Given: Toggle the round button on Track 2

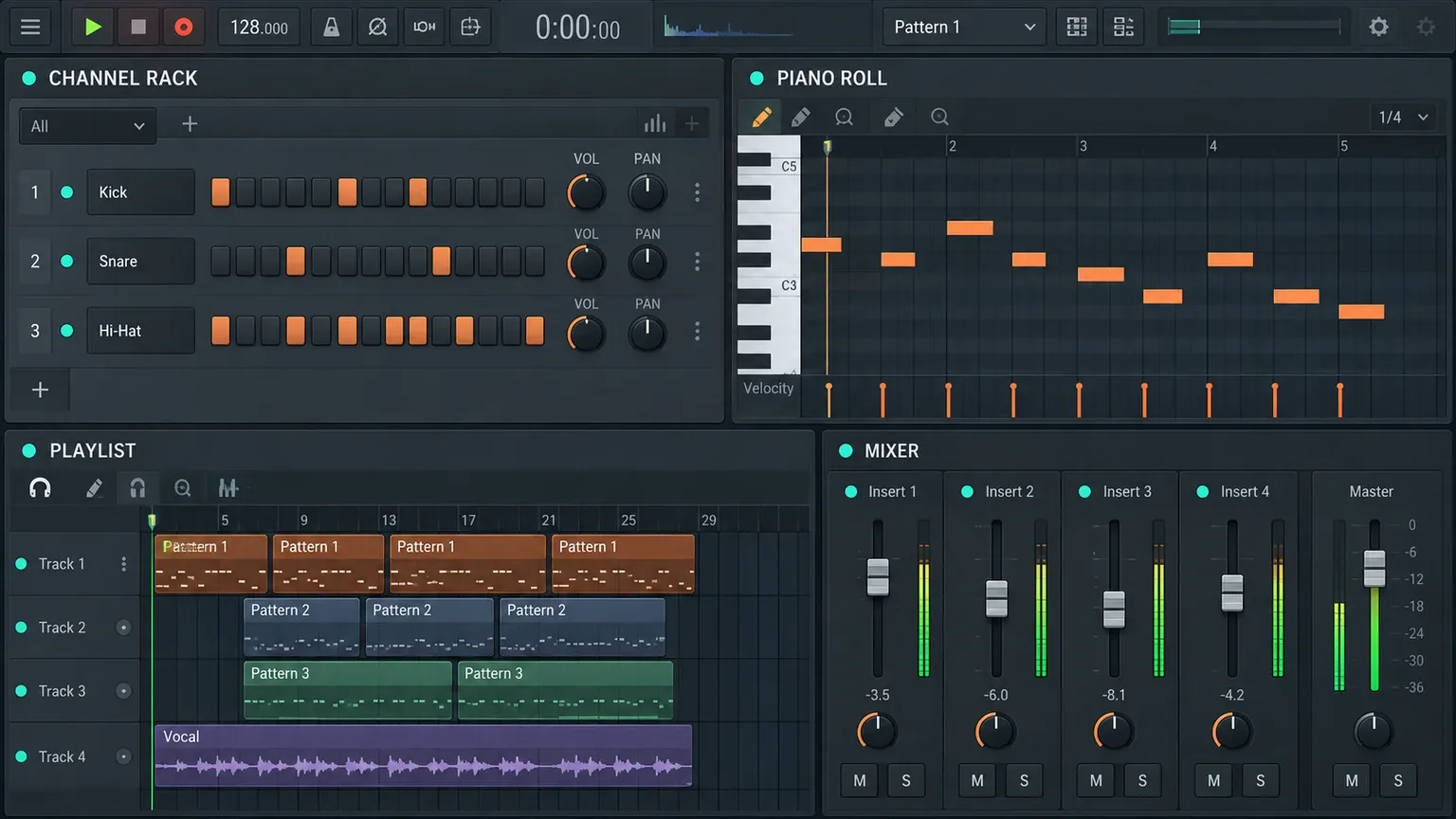Looking at the screenshot, I should click(x=123, y=628).
